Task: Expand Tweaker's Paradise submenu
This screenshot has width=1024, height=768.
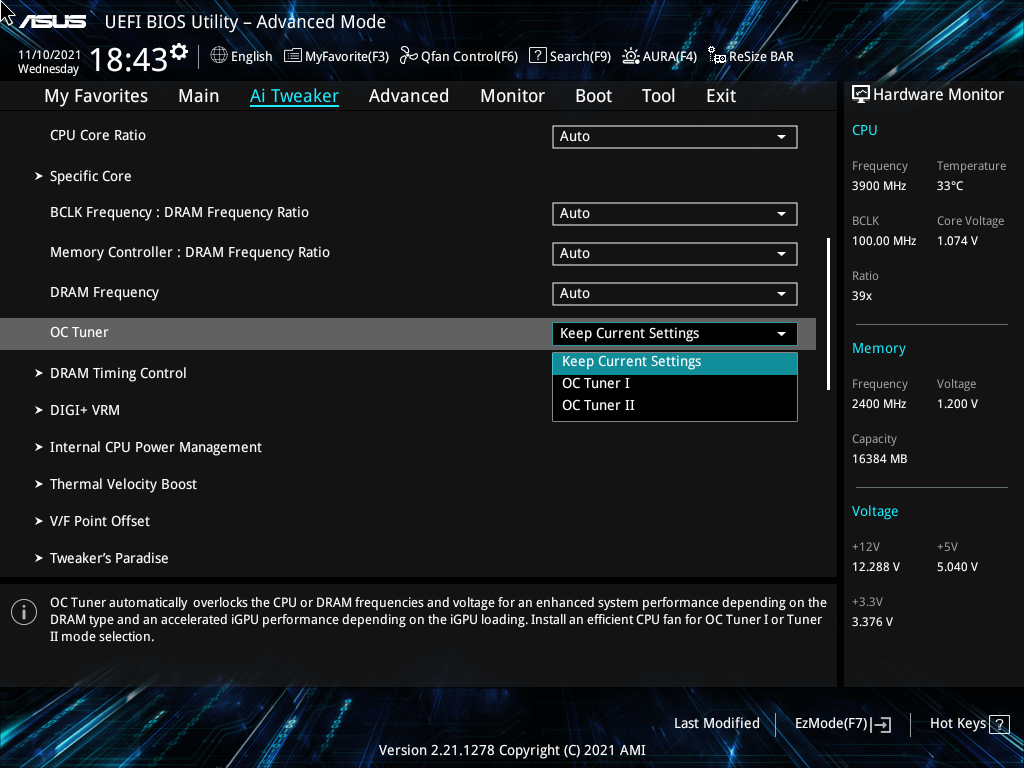Action: (108, 558)
